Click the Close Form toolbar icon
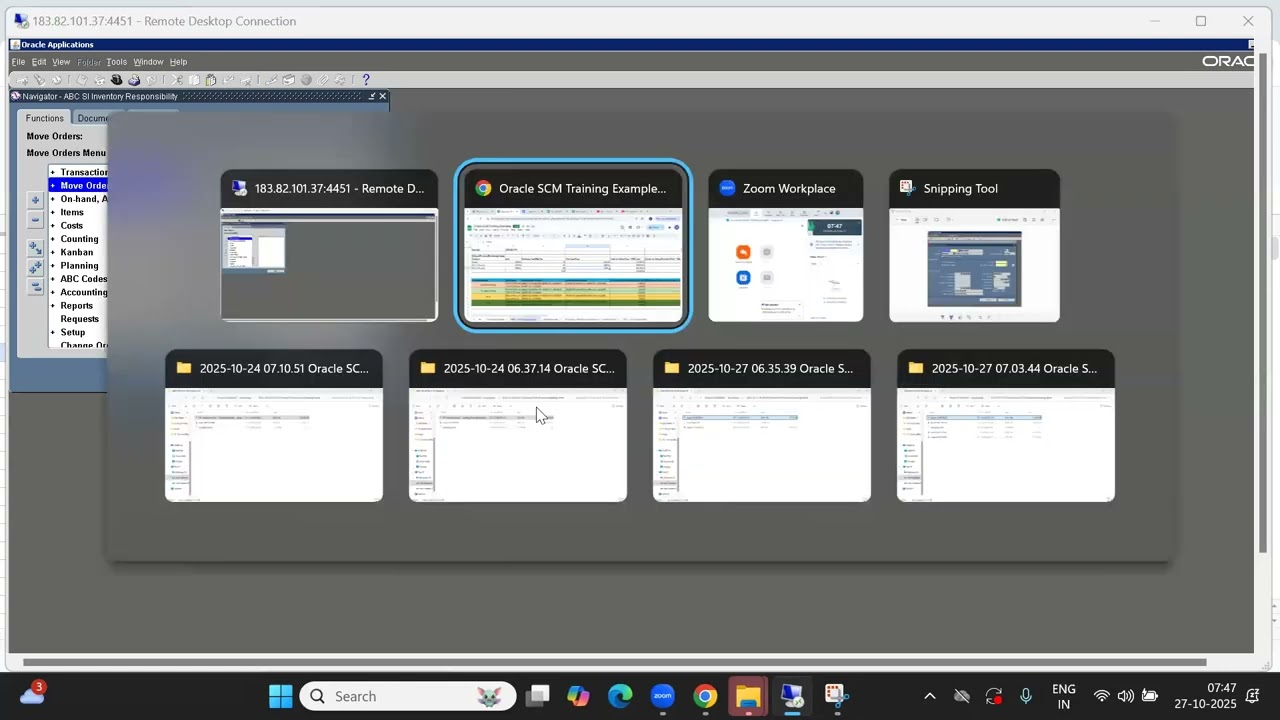1280x720 pixels. 151,80
